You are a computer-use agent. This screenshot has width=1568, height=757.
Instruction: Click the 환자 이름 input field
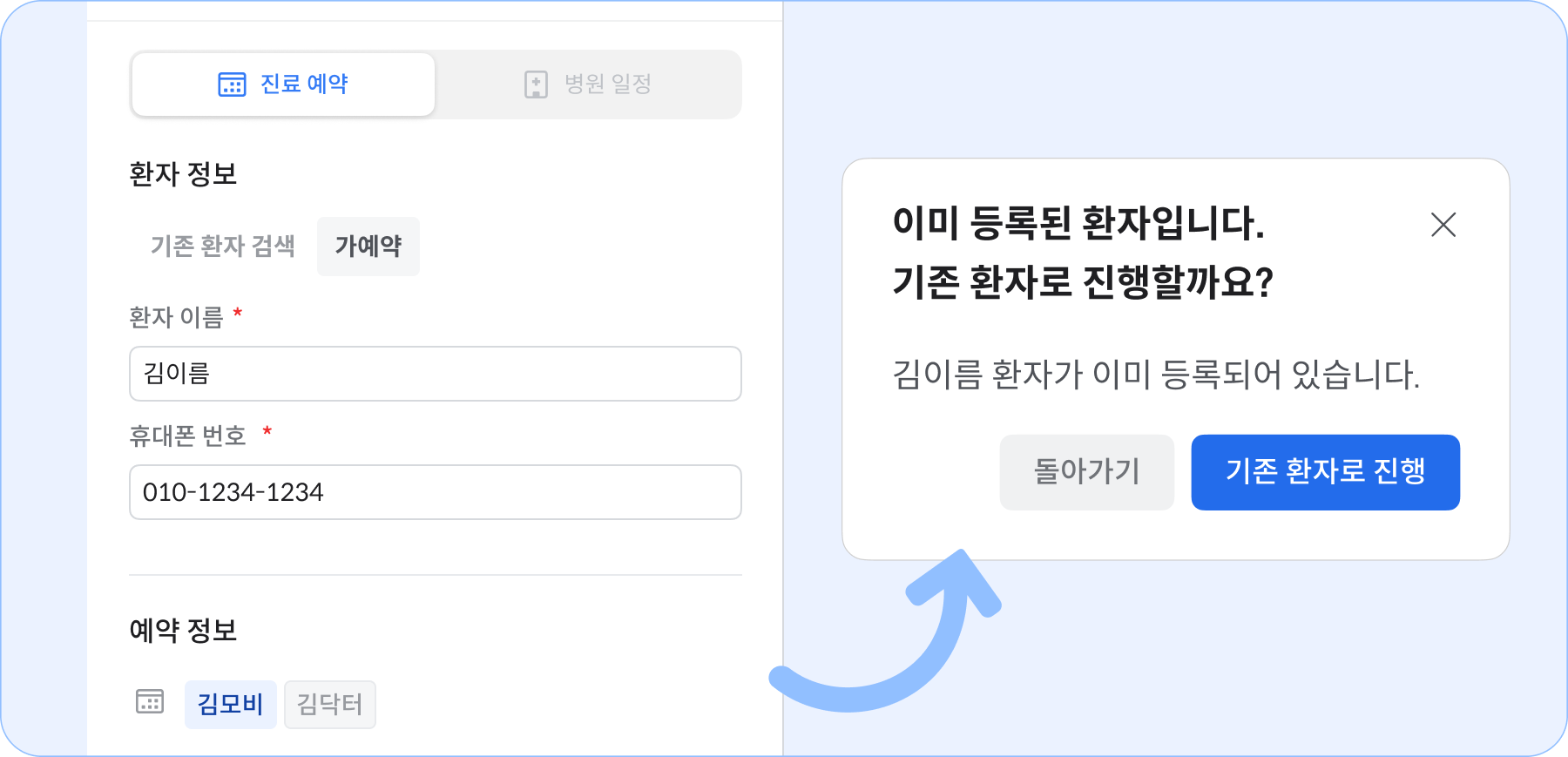click(436, 374)
